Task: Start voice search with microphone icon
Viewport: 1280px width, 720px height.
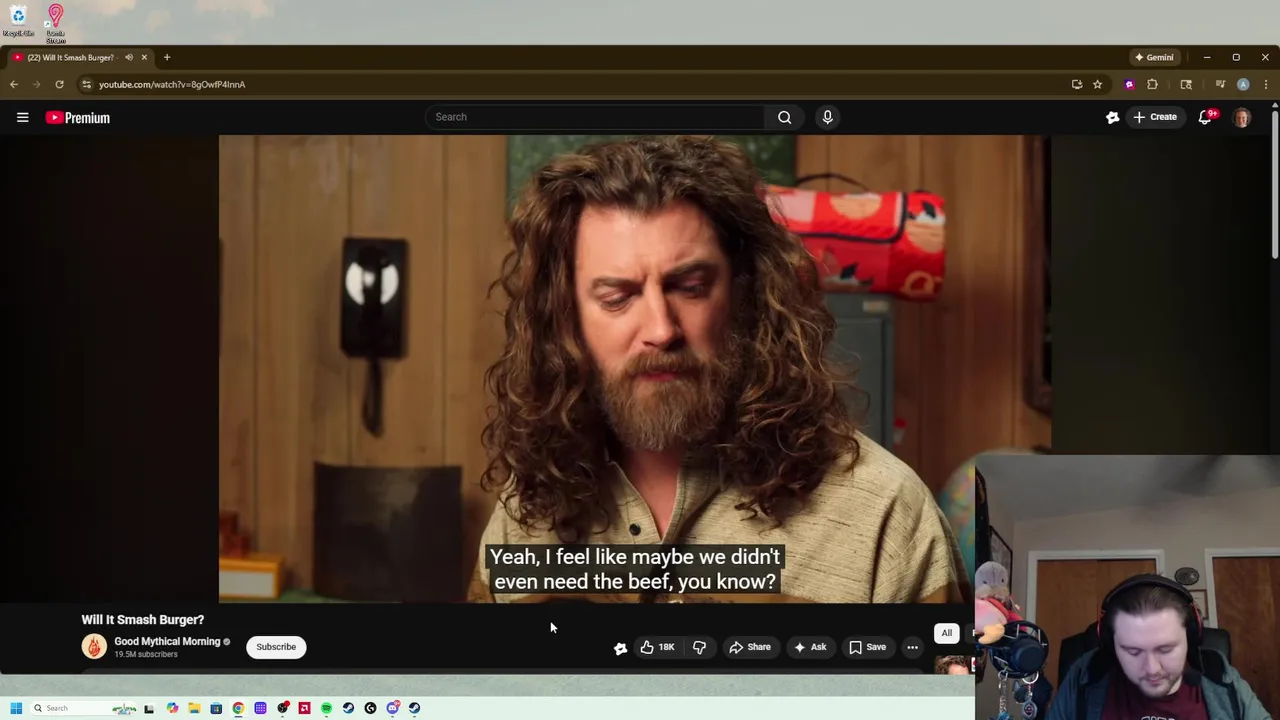Action: click(x=827, y=117)
